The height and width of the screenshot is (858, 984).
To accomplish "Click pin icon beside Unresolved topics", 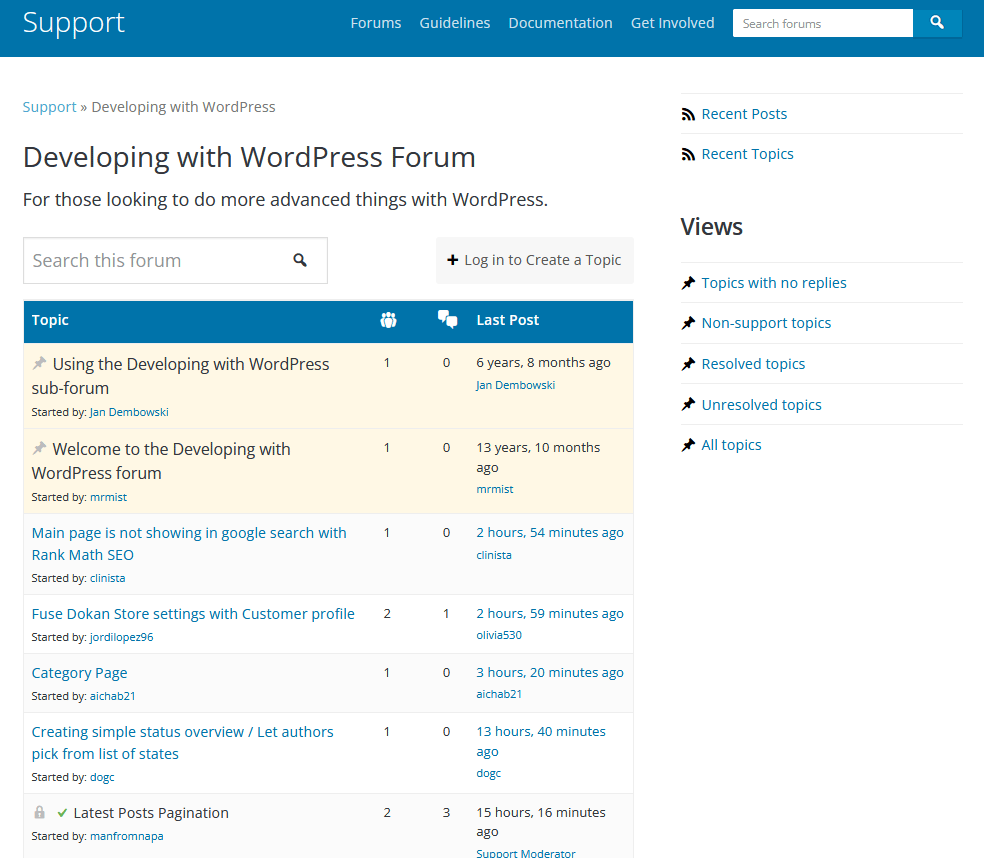I will pyautogui.click(x=688, y=404).
